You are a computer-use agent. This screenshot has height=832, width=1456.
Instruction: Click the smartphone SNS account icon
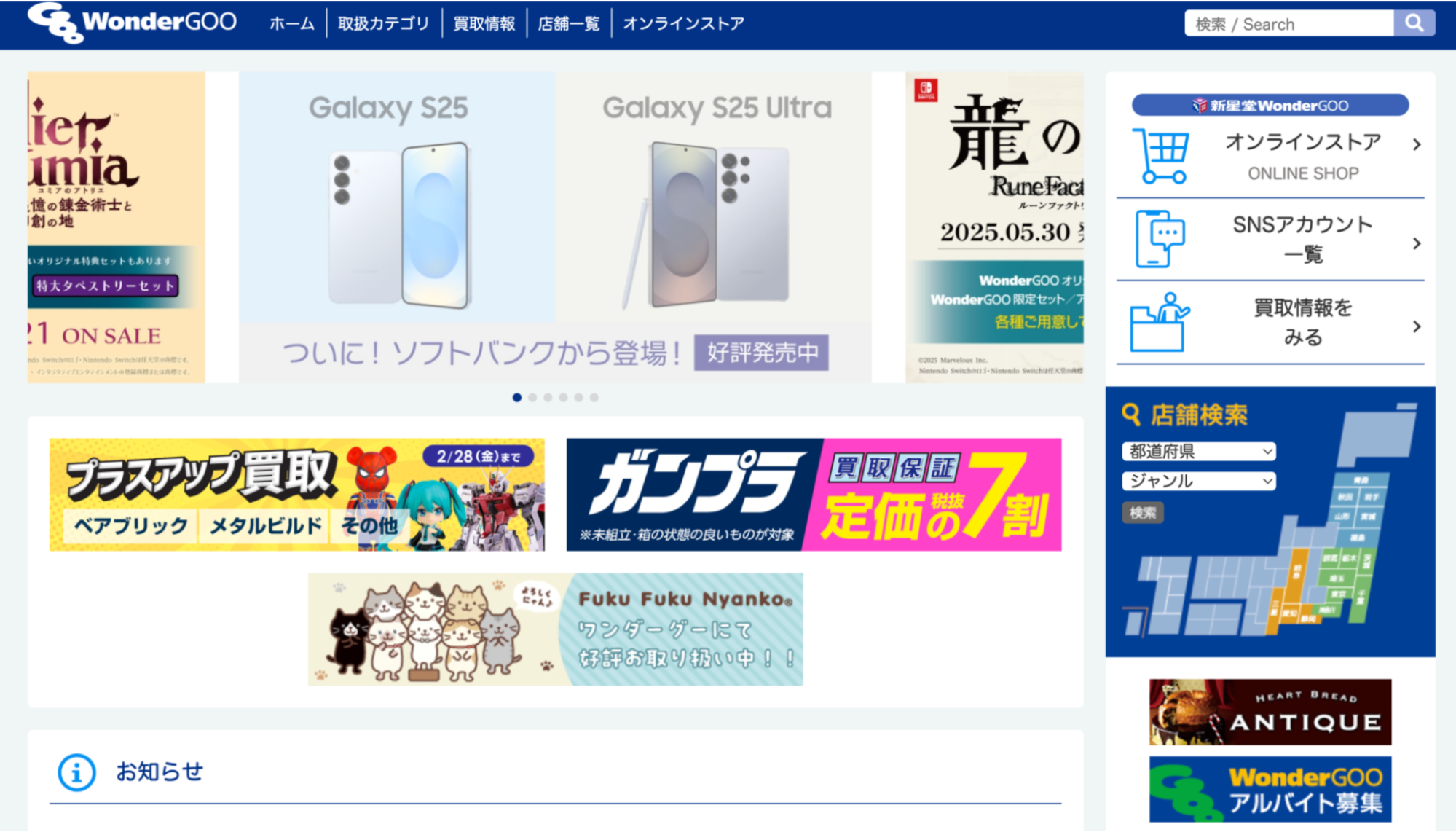click(x=1160, y=238)
